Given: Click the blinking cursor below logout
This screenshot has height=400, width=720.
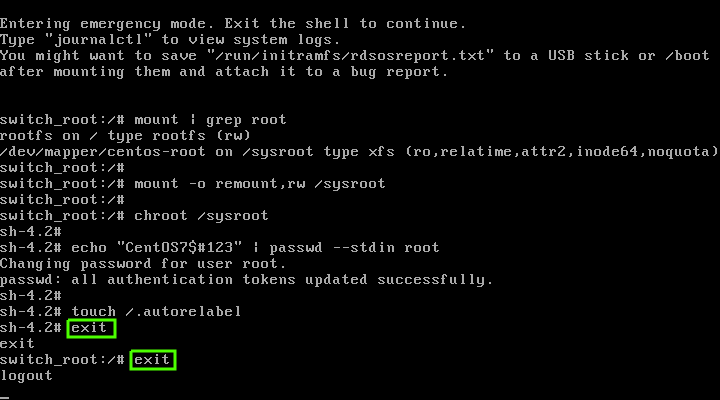Looking at the screenshot, I should click(x=5, y=398).
